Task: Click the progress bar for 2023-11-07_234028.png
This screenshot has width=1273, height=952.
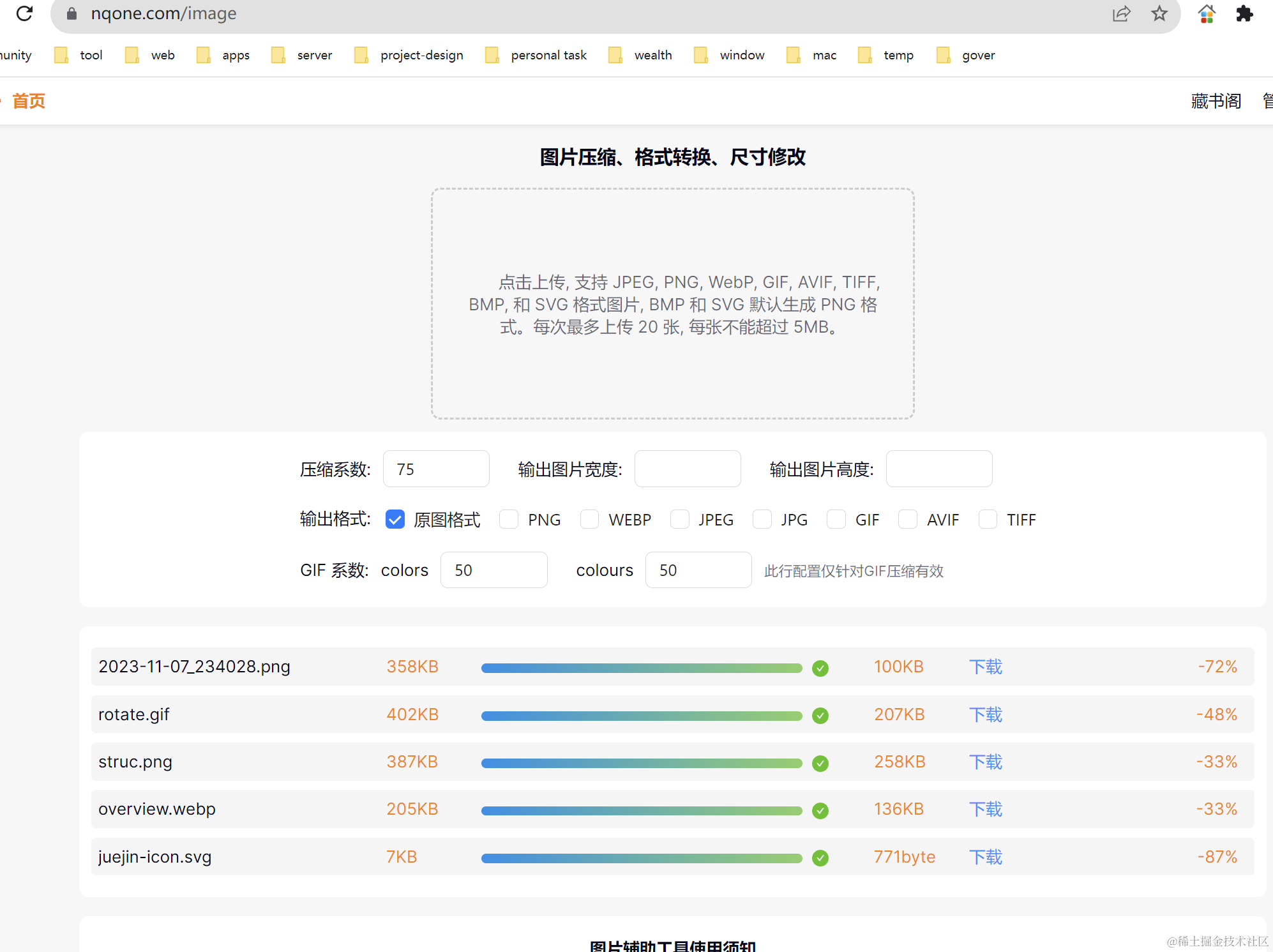Action: (641, 668)
